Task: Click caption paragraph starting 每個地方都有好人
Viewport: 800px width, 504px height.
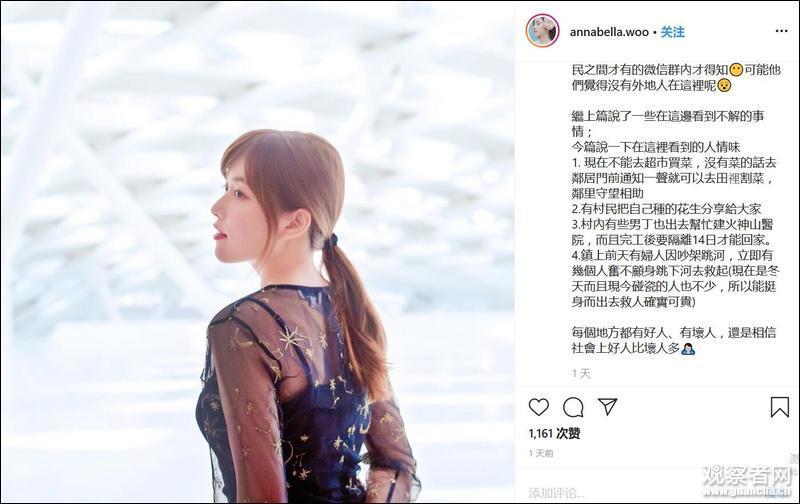Action: (x=673, y=340)
